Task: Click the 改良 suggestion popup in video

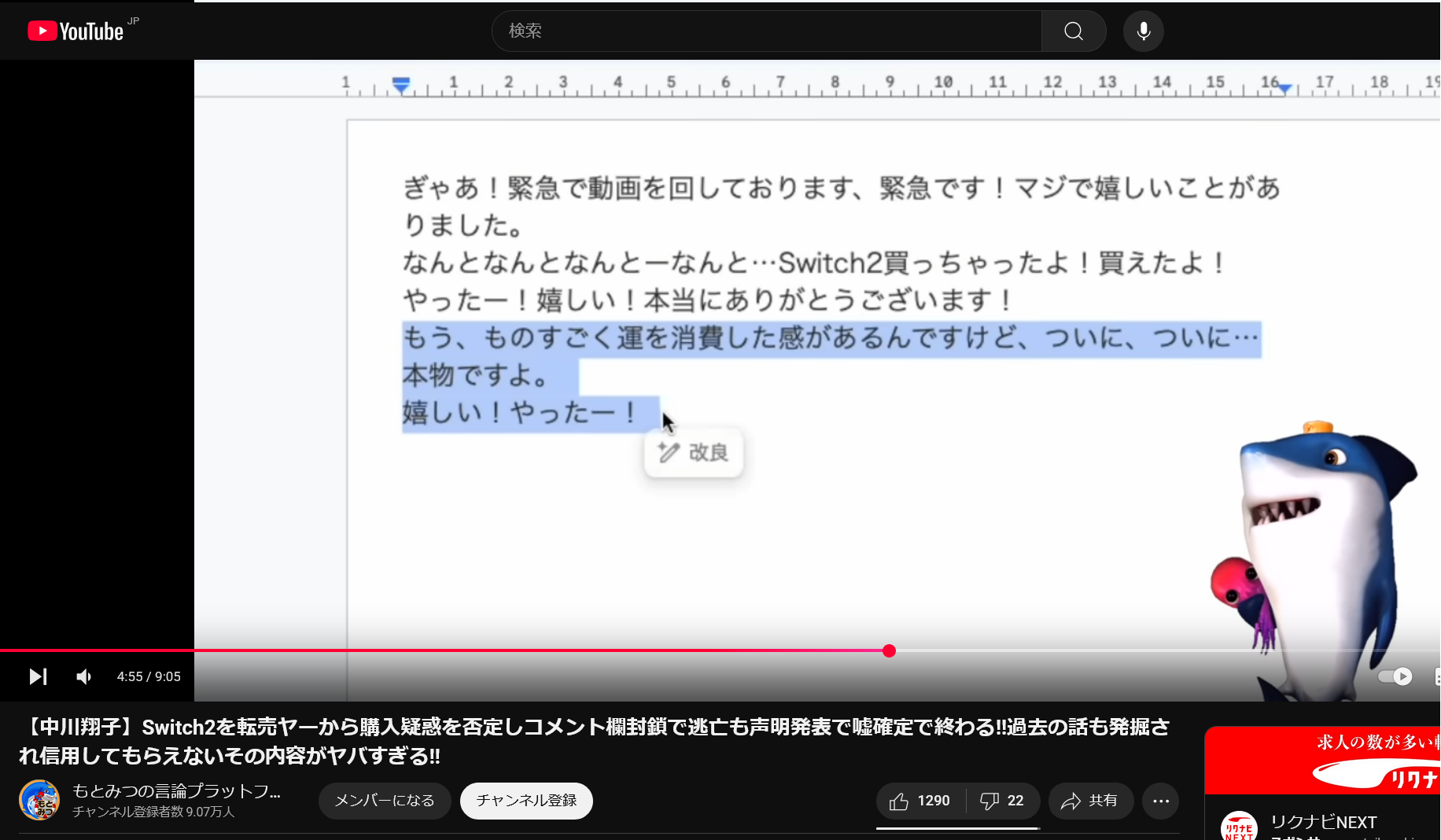Action: pos(693,452)
